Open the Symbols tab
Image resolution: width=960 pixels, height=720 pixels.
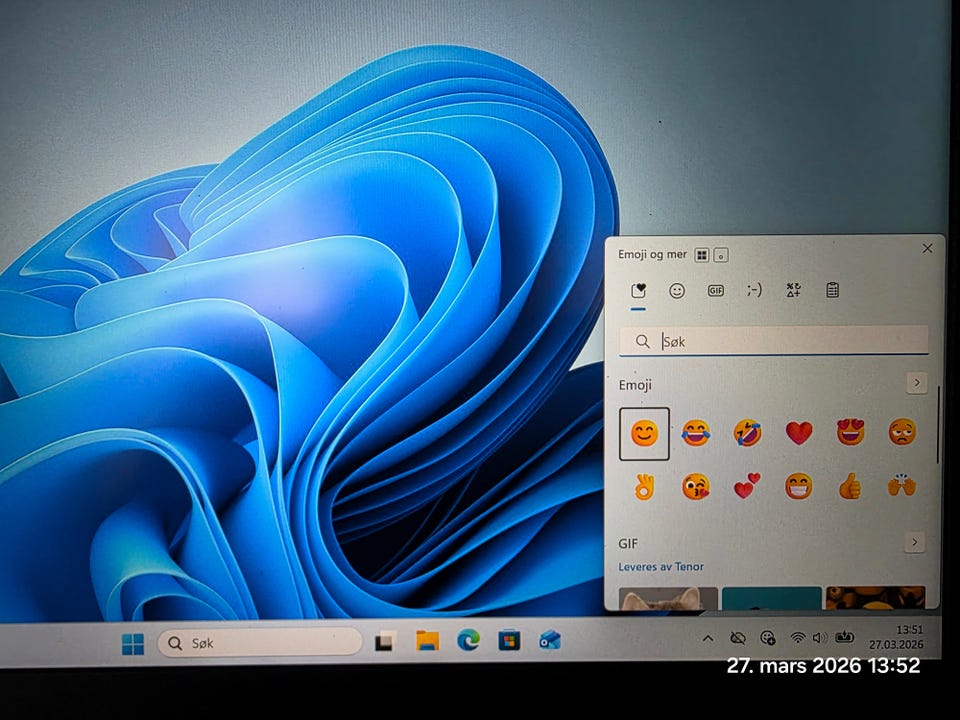(x=793, y=290)
